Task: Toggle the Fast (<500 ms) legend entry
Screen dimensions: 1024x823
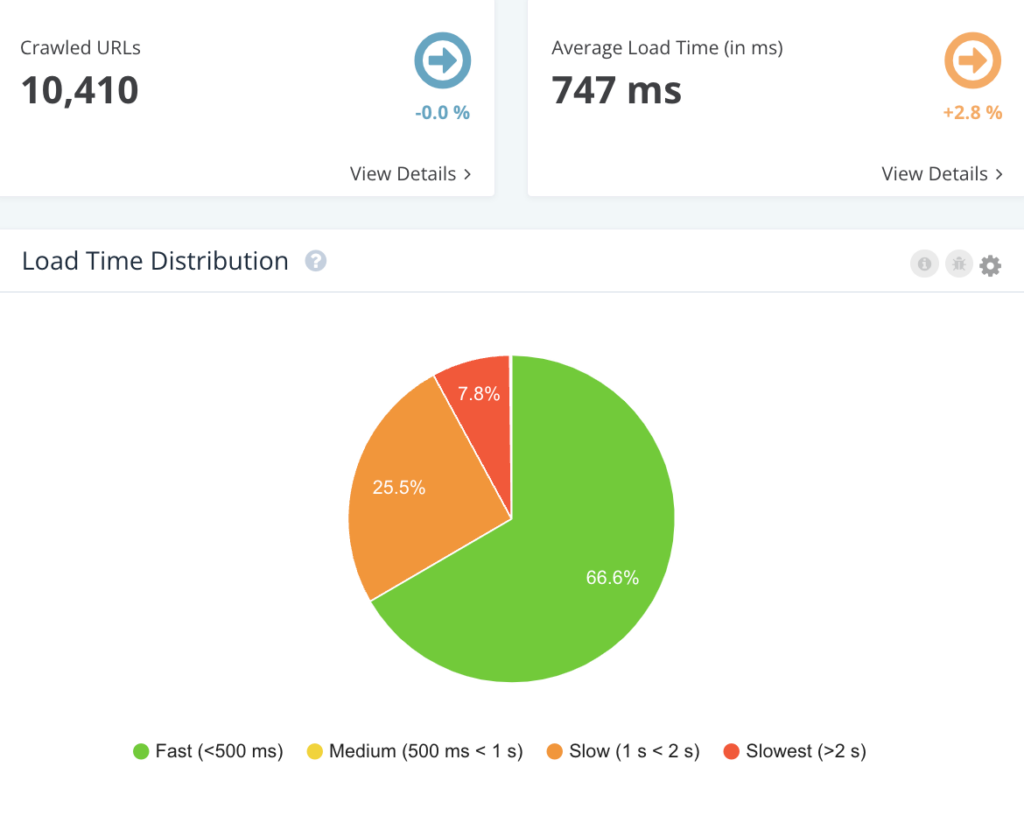Action: pyautogui.click(x=208, y=751)
